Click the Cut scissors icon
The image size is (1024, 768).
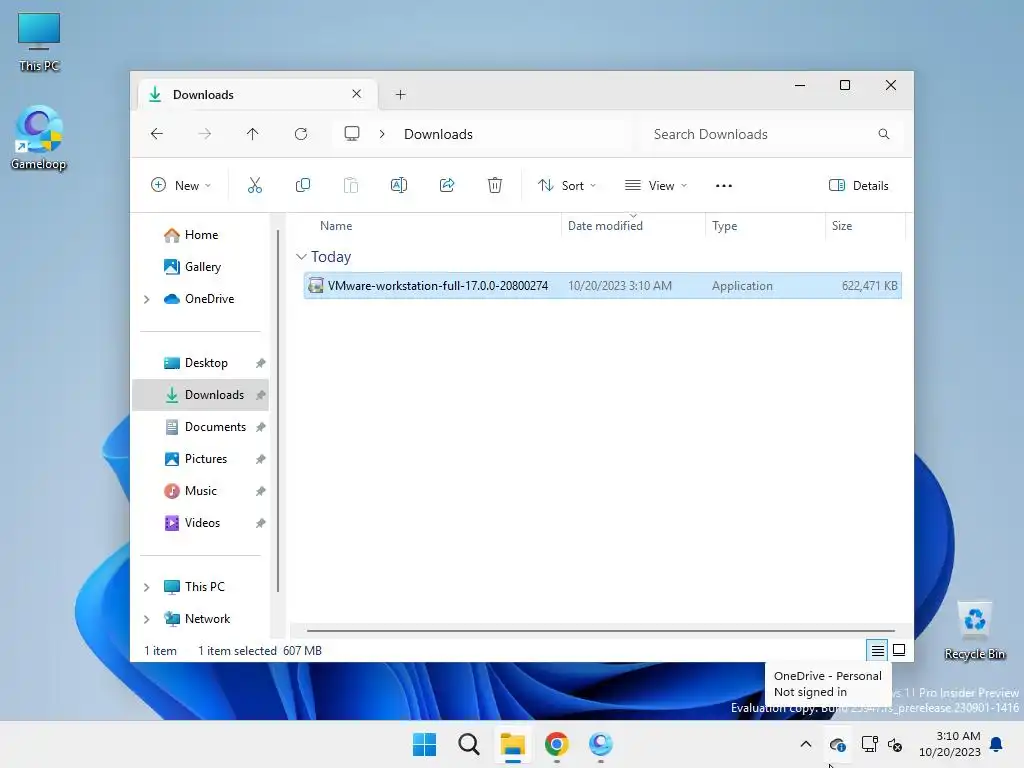[255, 185]
